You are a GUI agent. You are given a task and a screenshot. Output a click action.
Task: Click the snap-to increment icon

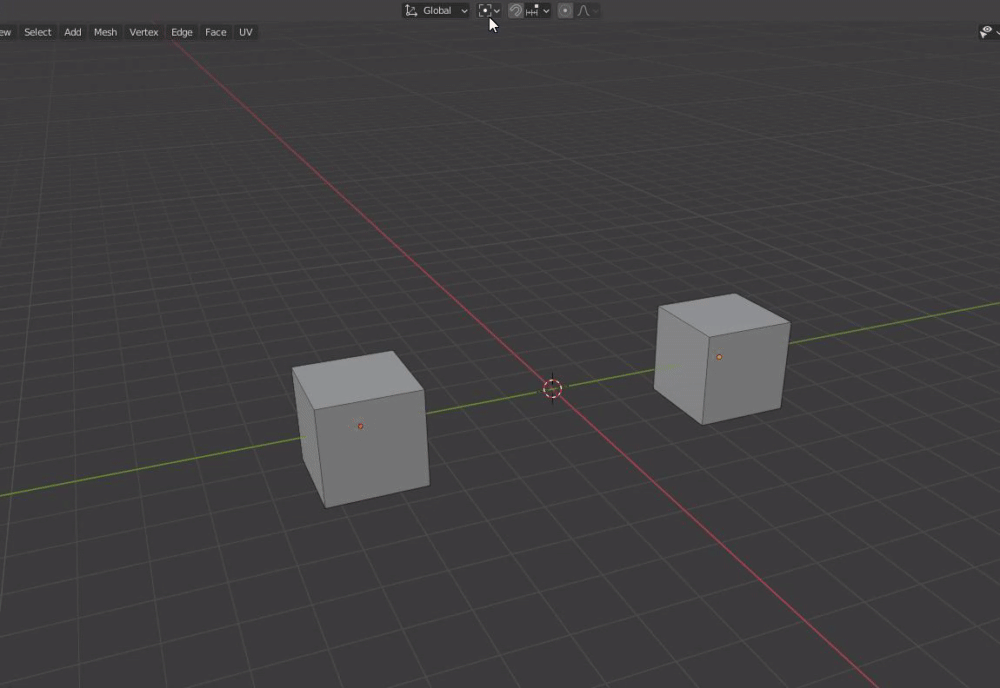click(532, 10)
